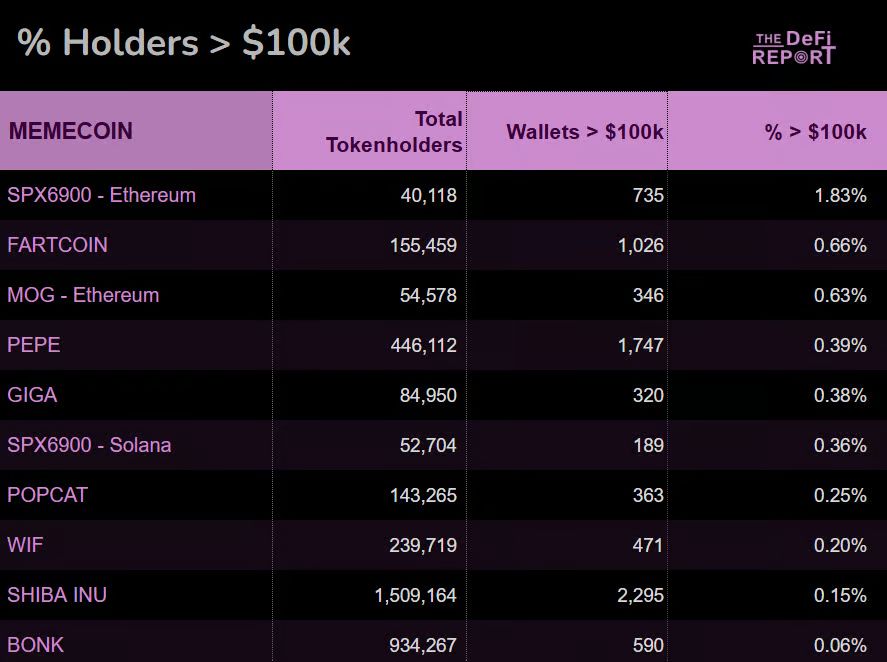Click the SHIBA INU memecoin name
The image size is (887, 662).
(x=57, y=595)
